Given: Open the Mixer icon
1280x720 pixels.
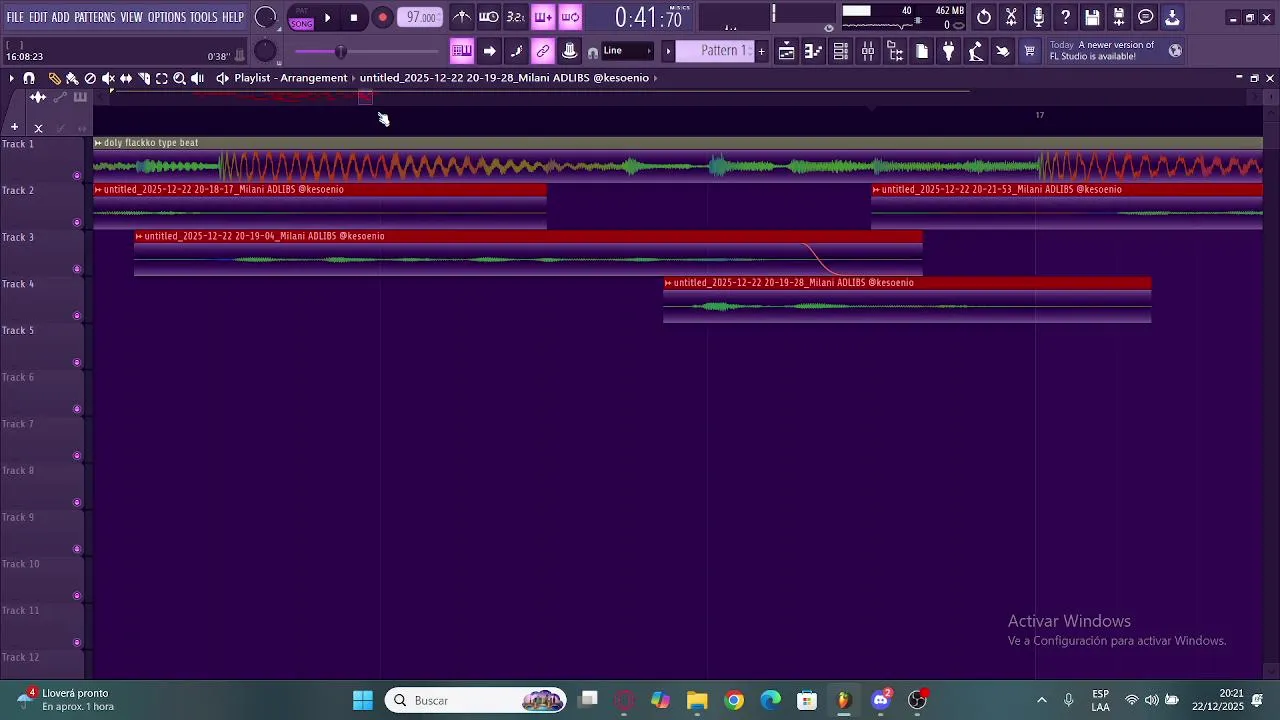Looking at the screenshot, I should [868, 51].
